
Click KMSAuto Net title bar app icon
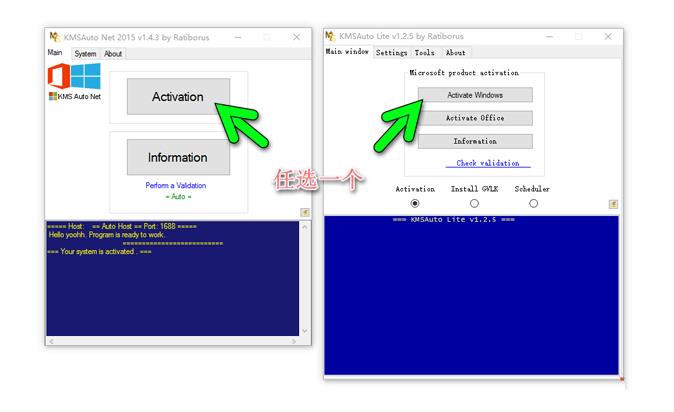(x=54, y=37)
